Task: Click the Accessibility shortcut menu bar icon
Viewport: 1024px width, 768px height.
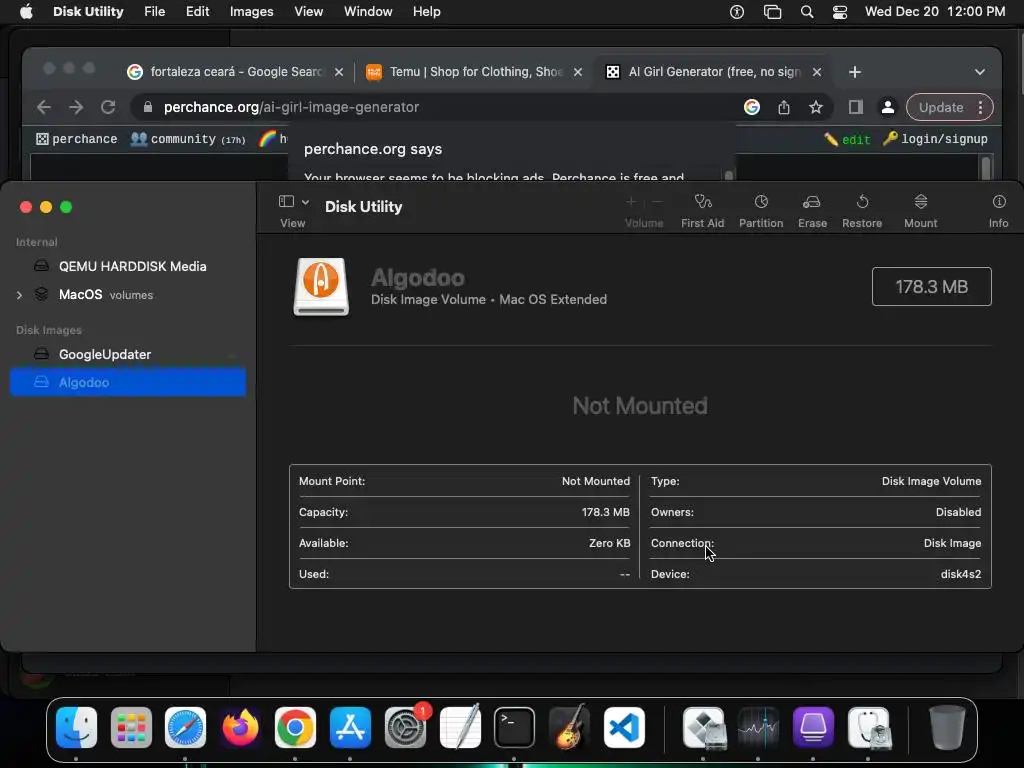Action: pyautogui.click(x=737, y=12)
